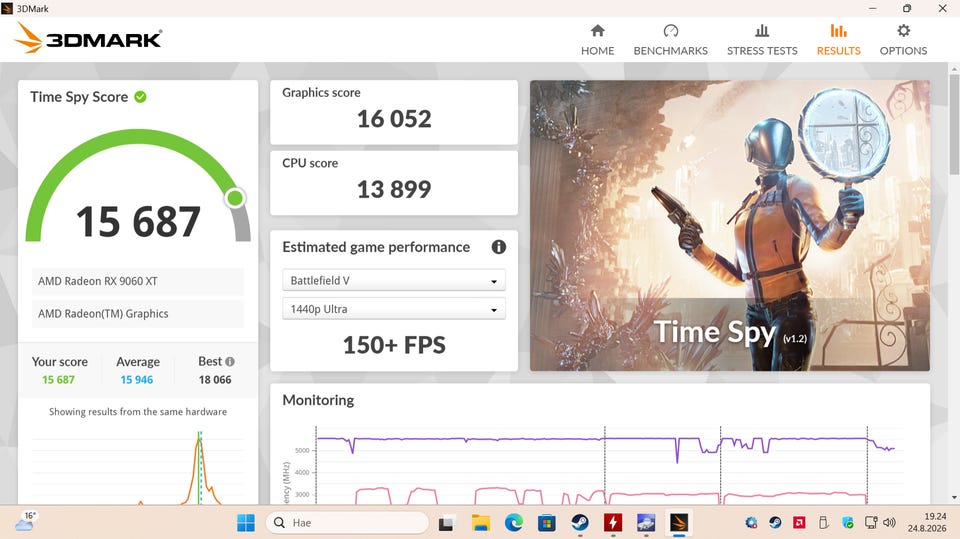
Task: Click the Best score 18 066
Action: coord(215,380)
